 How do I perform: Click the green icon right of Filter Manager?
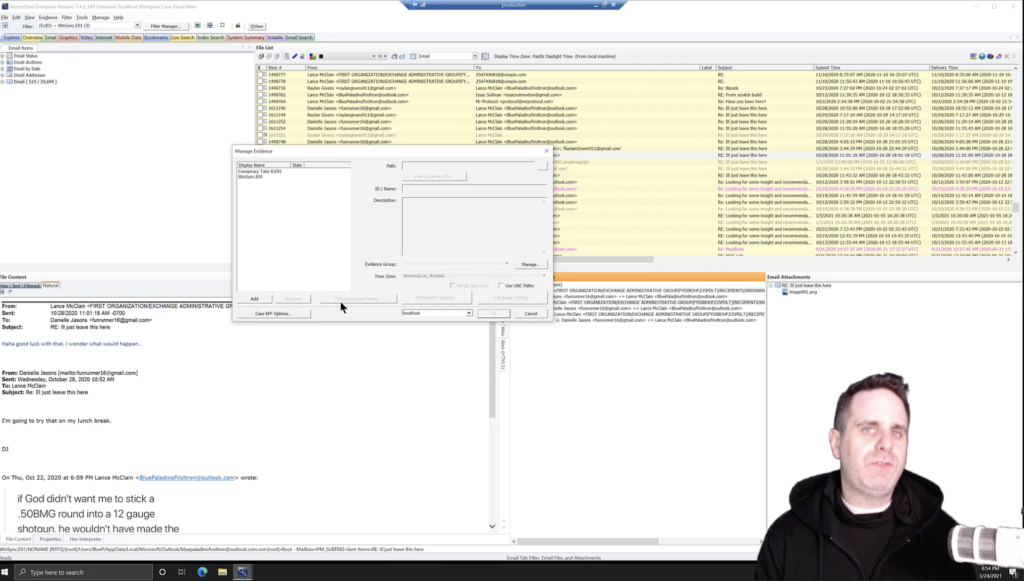(197, 26)
